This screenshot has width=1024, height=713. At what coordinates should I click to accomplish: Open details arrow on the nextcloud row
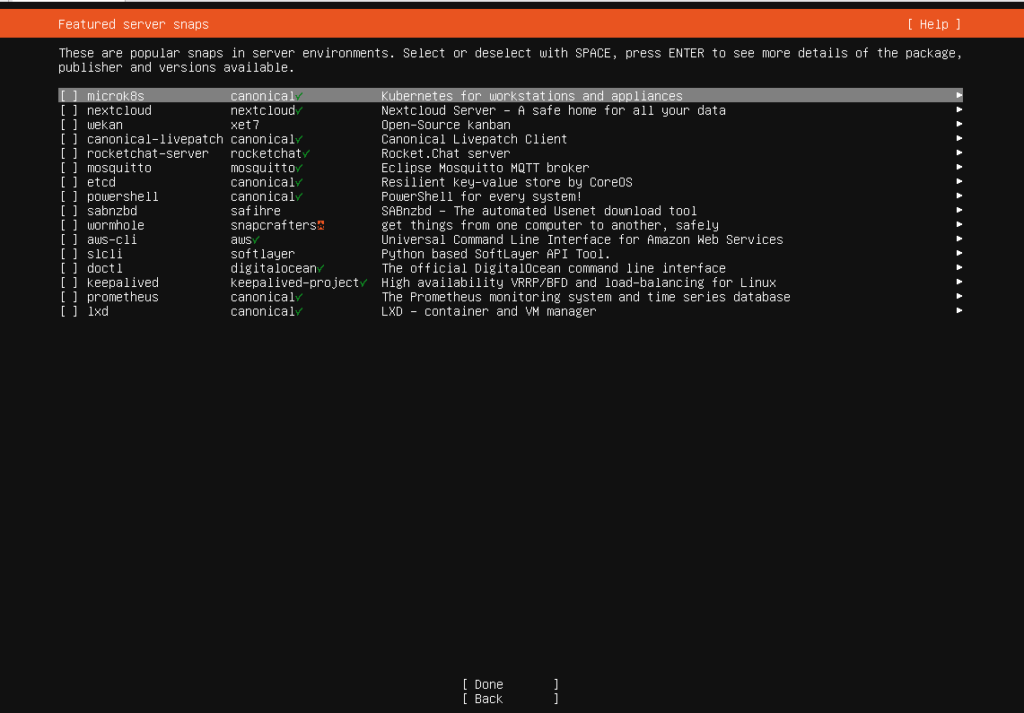[x=959, y=110]
